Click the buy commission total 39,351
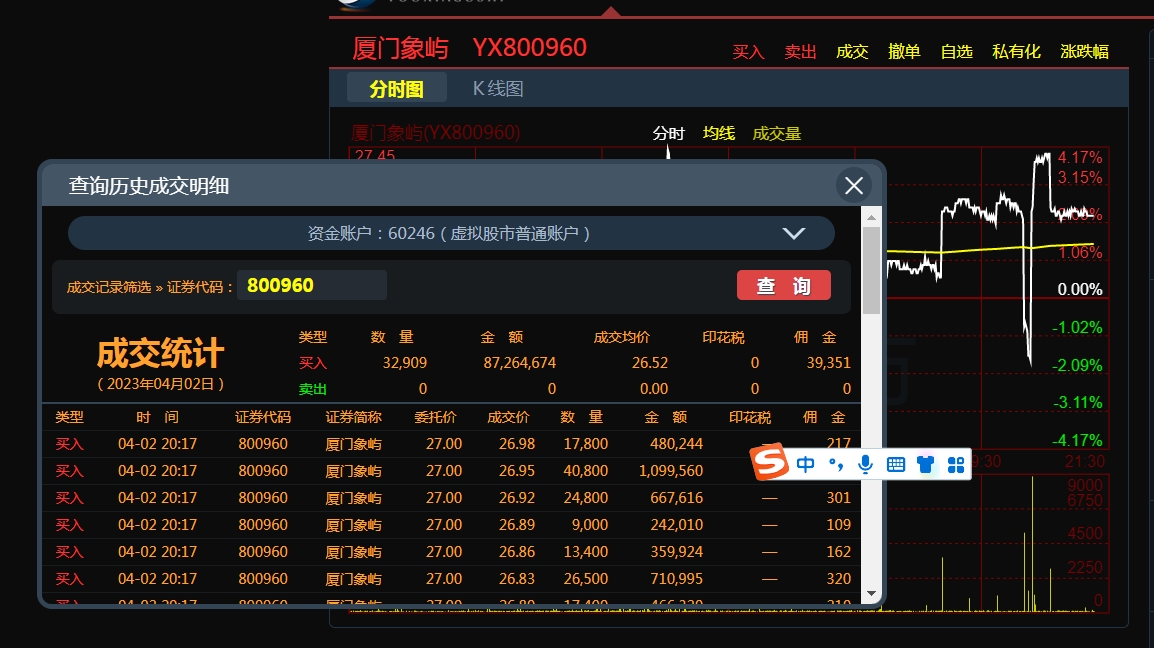1154x648 pixels. [829, 363]
